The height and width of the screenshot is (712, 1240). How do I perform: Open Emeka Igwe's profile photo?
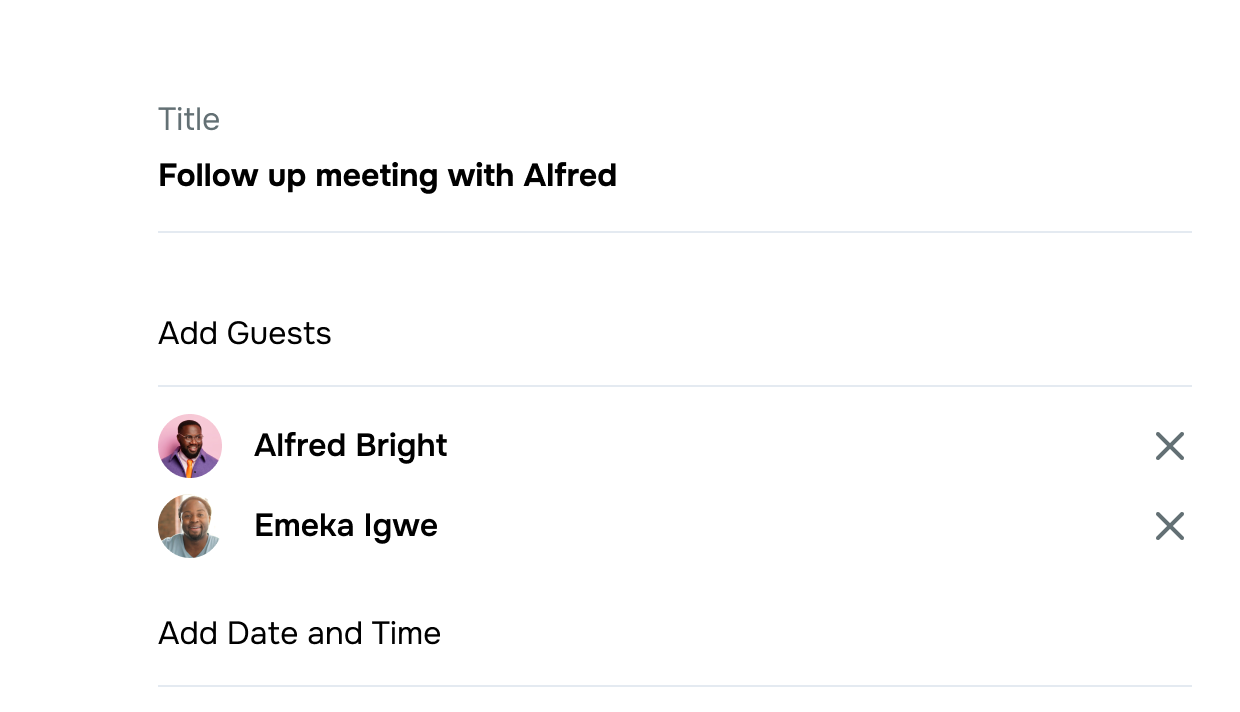[190, 526]
